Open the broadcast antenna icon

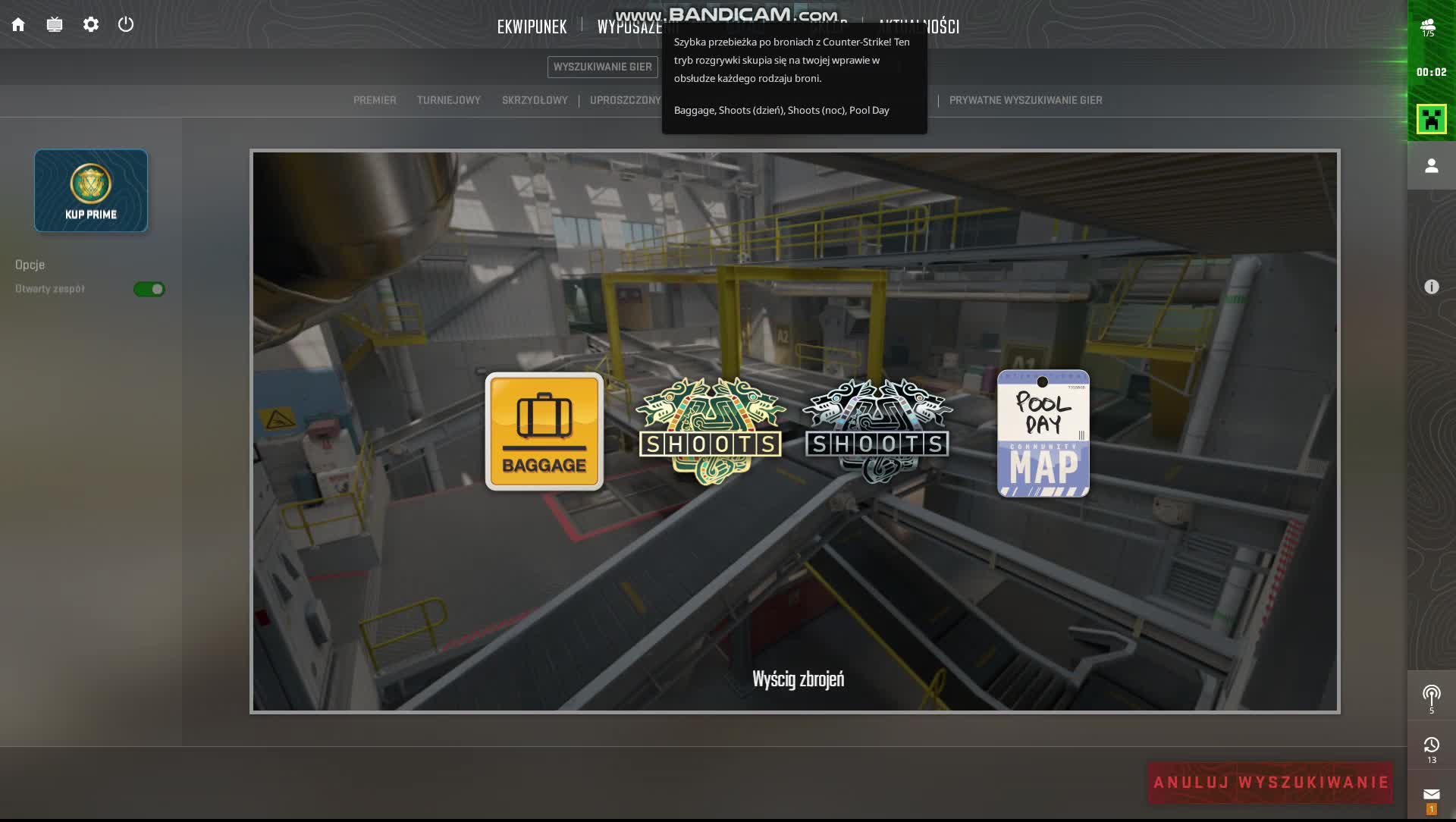[x=1432, y=698]
